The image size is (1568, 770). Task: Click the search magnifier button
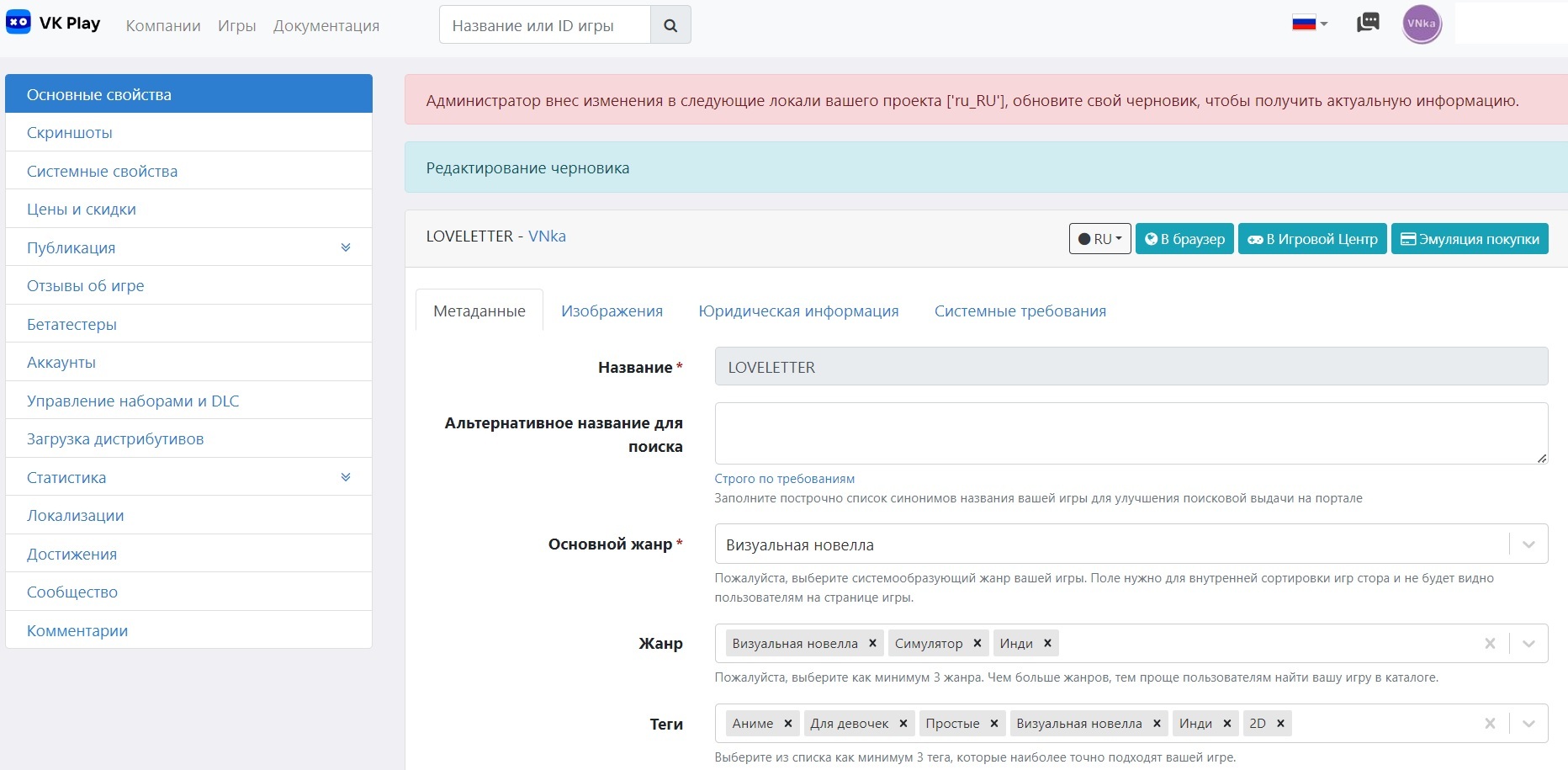[x=670, y=25]
